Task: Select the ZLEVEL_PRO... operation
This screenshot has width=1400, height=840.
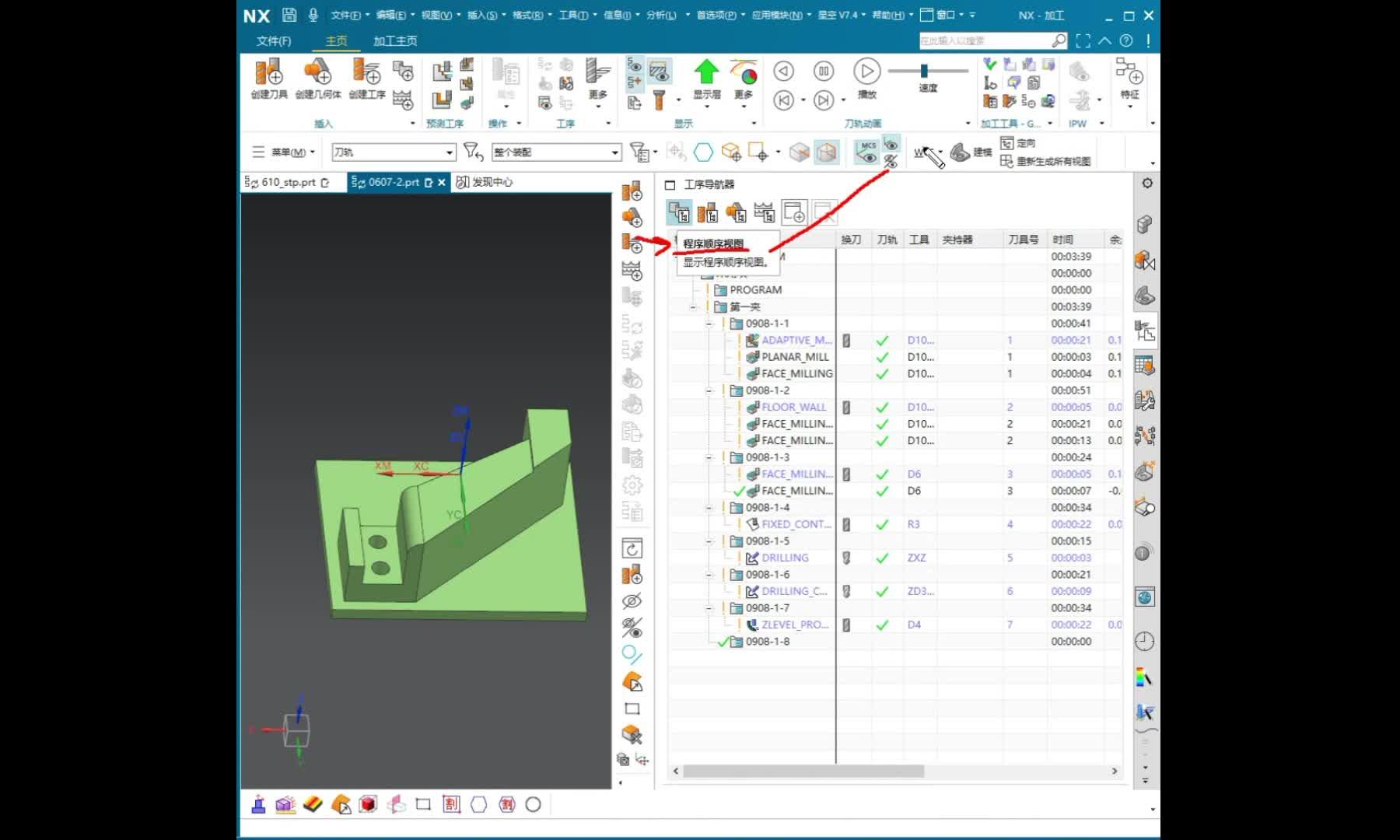Action: [x=795, y=625]
